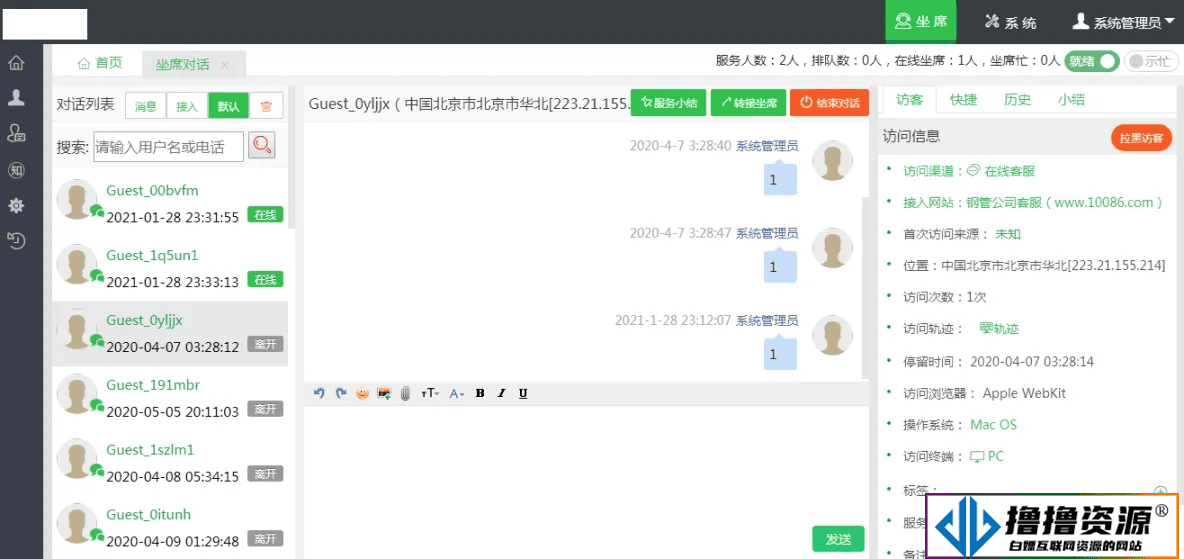Open the agent management icon in sidebar
Screen dimensions: 1184x559
(16, 134)
